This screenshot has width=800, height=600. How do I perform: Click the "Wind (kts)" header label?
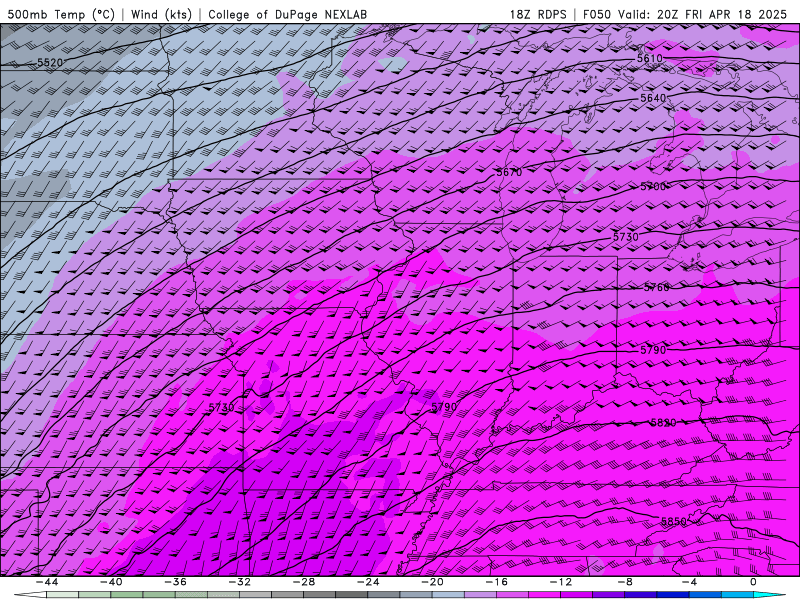[x=161, y=14]
